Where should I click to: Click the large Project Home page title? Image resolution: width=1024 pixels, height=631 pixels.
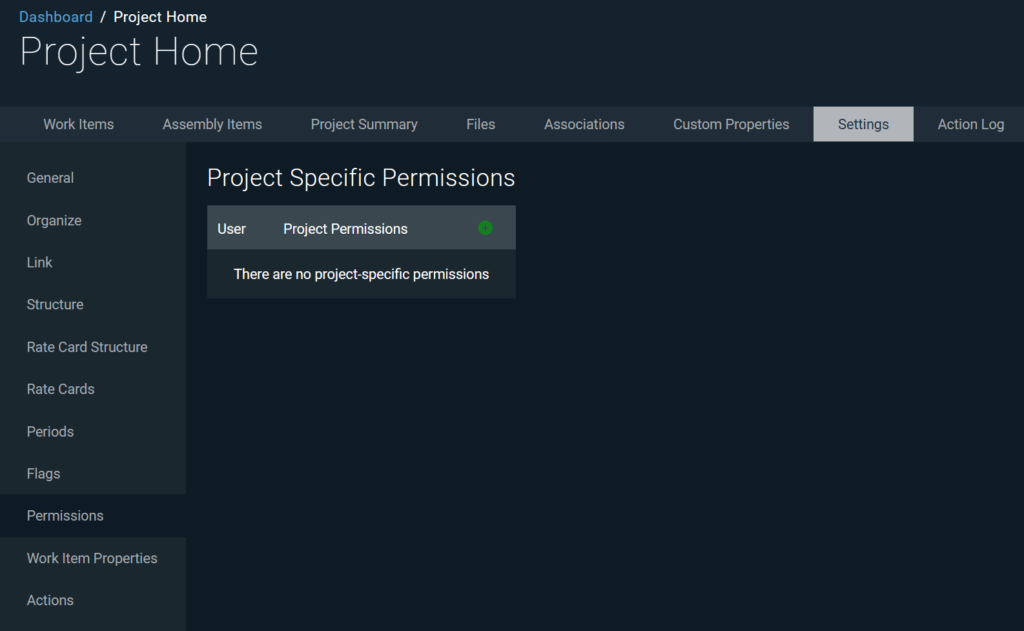coord(138,52)
